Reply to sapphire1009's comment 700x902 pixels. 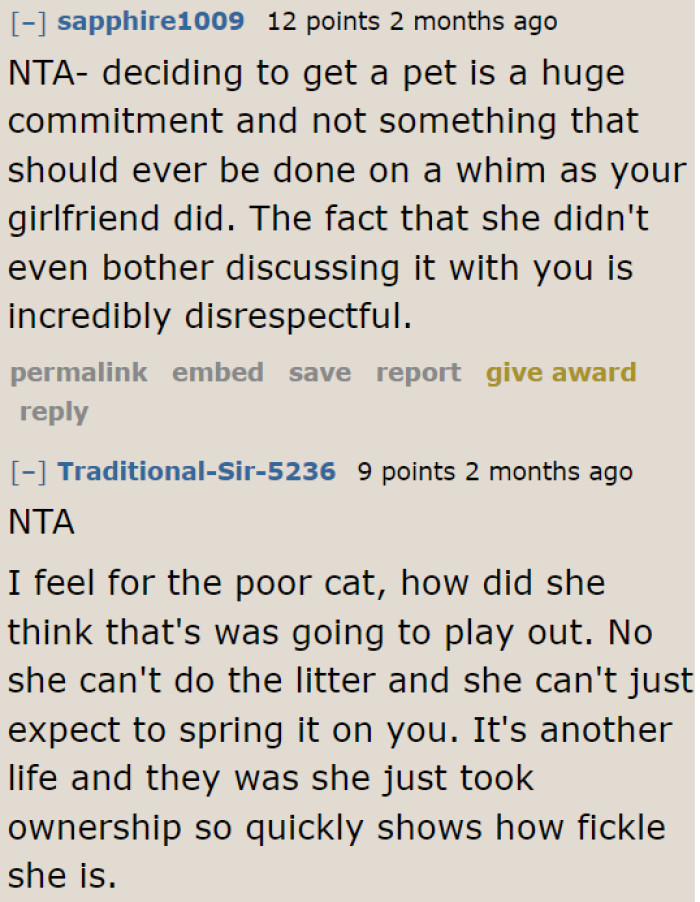(x=54, y=411)
